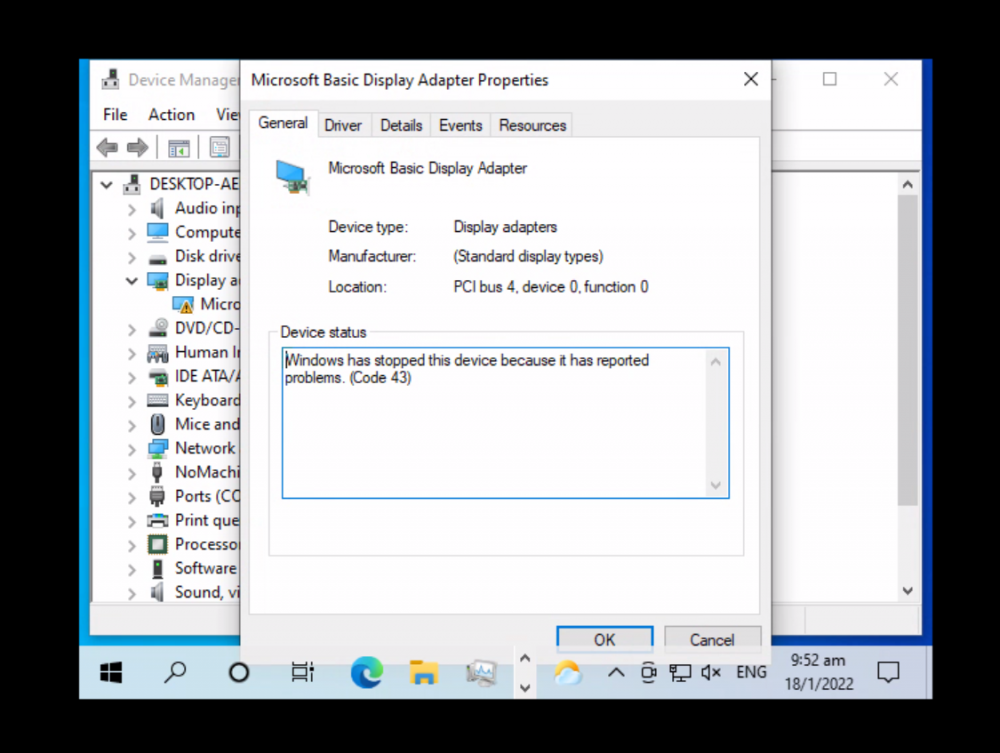Select the NoMachine devices plug icon
The image size is (1000, 753).
click(158, 472)
